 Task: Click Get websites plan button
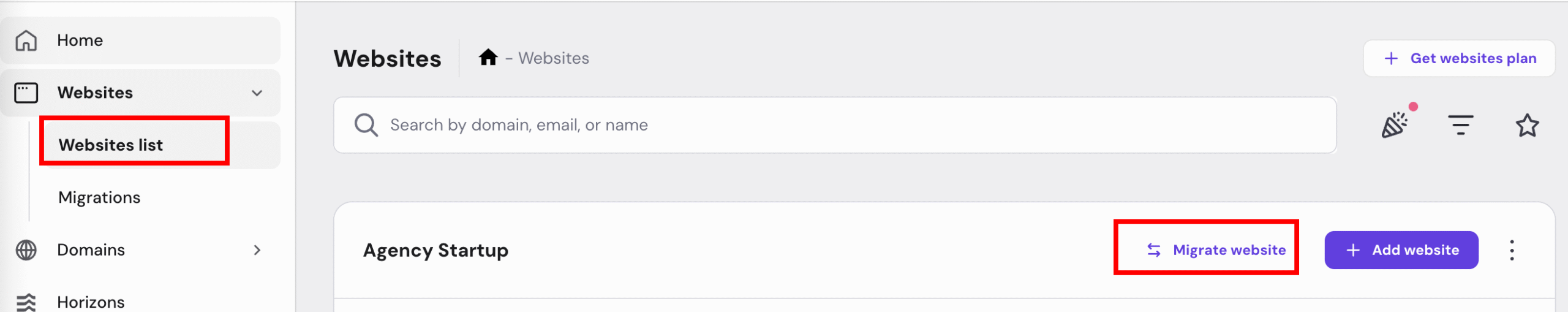click(x=1459, y=58)
